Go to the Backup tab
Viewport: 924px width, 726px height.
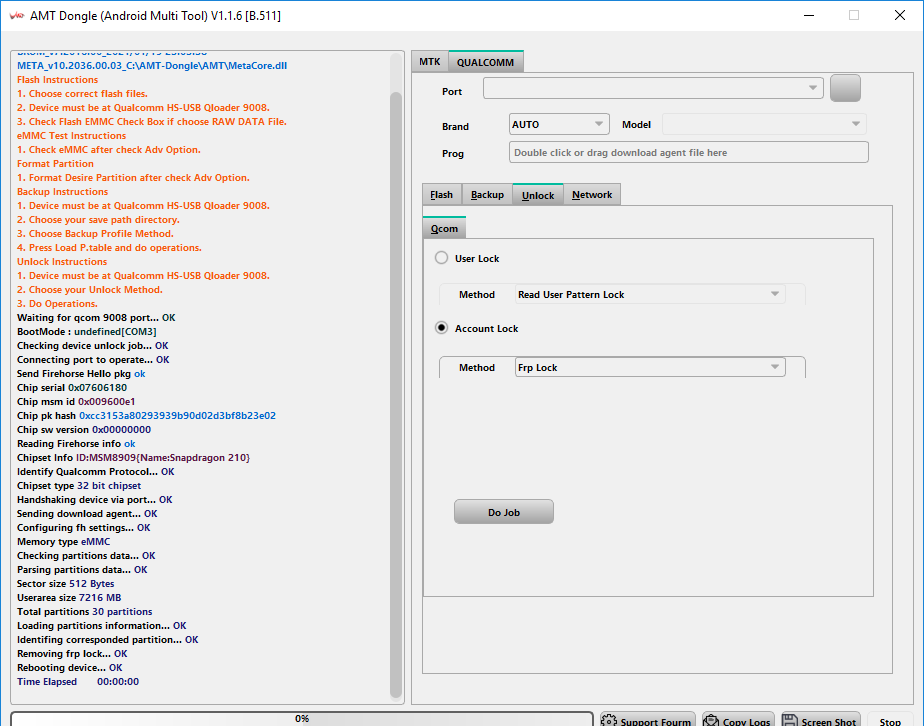point(487,195)
